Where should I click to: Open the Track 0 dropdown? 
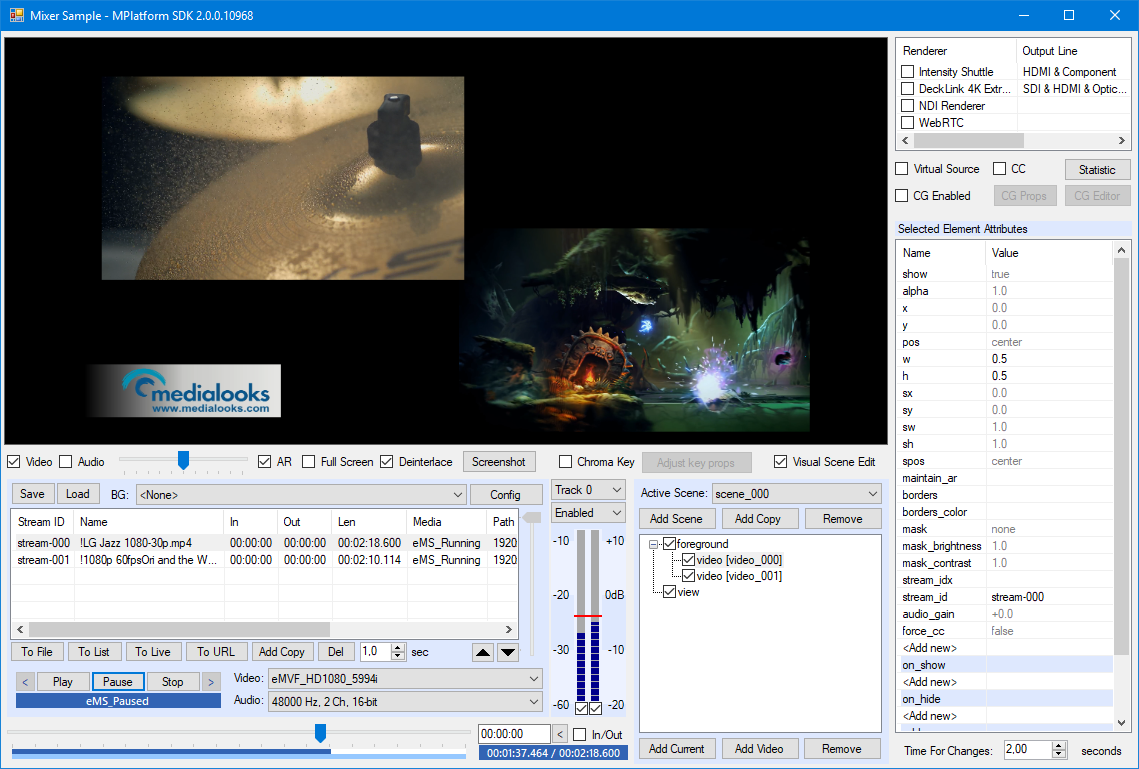coord(588,490)
